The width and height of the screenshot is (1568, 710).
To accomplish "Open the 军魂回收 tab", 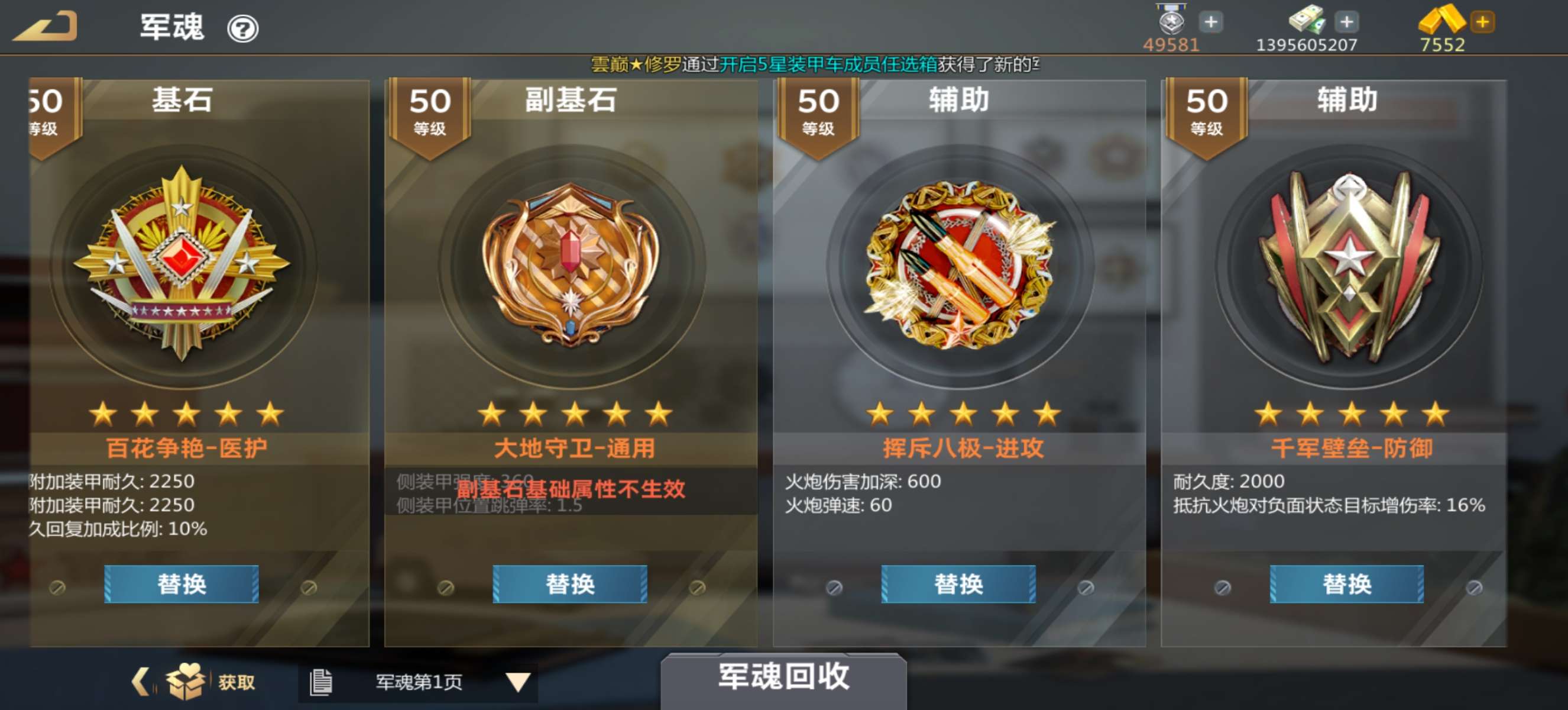I will tap(783, 678).
